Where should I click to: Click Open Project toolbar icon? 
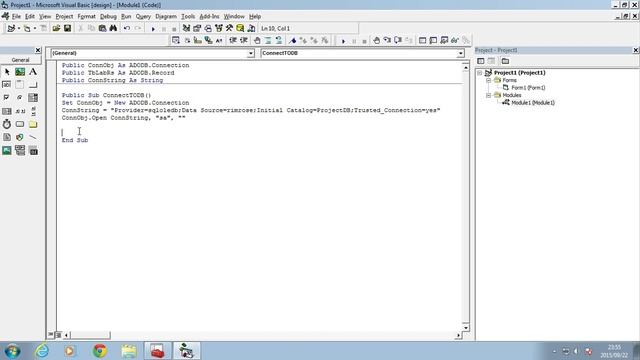pos(56,28)
